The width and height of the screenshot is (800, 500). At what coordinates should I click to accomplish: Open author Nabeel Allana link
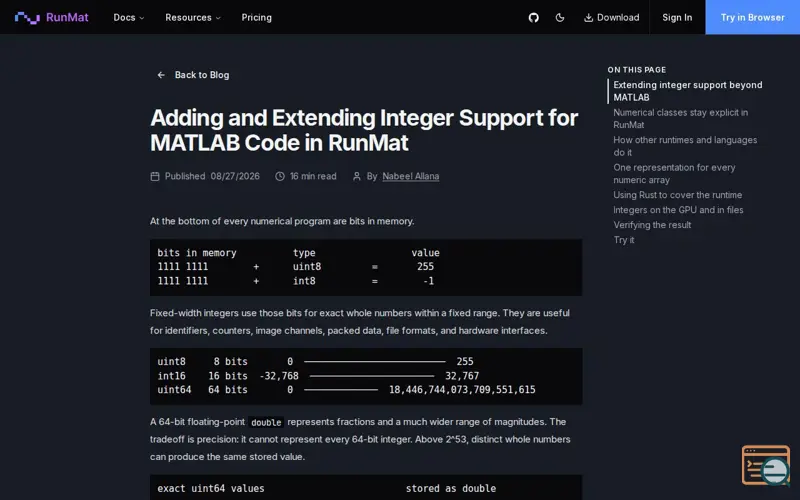[x=411, y=176]
